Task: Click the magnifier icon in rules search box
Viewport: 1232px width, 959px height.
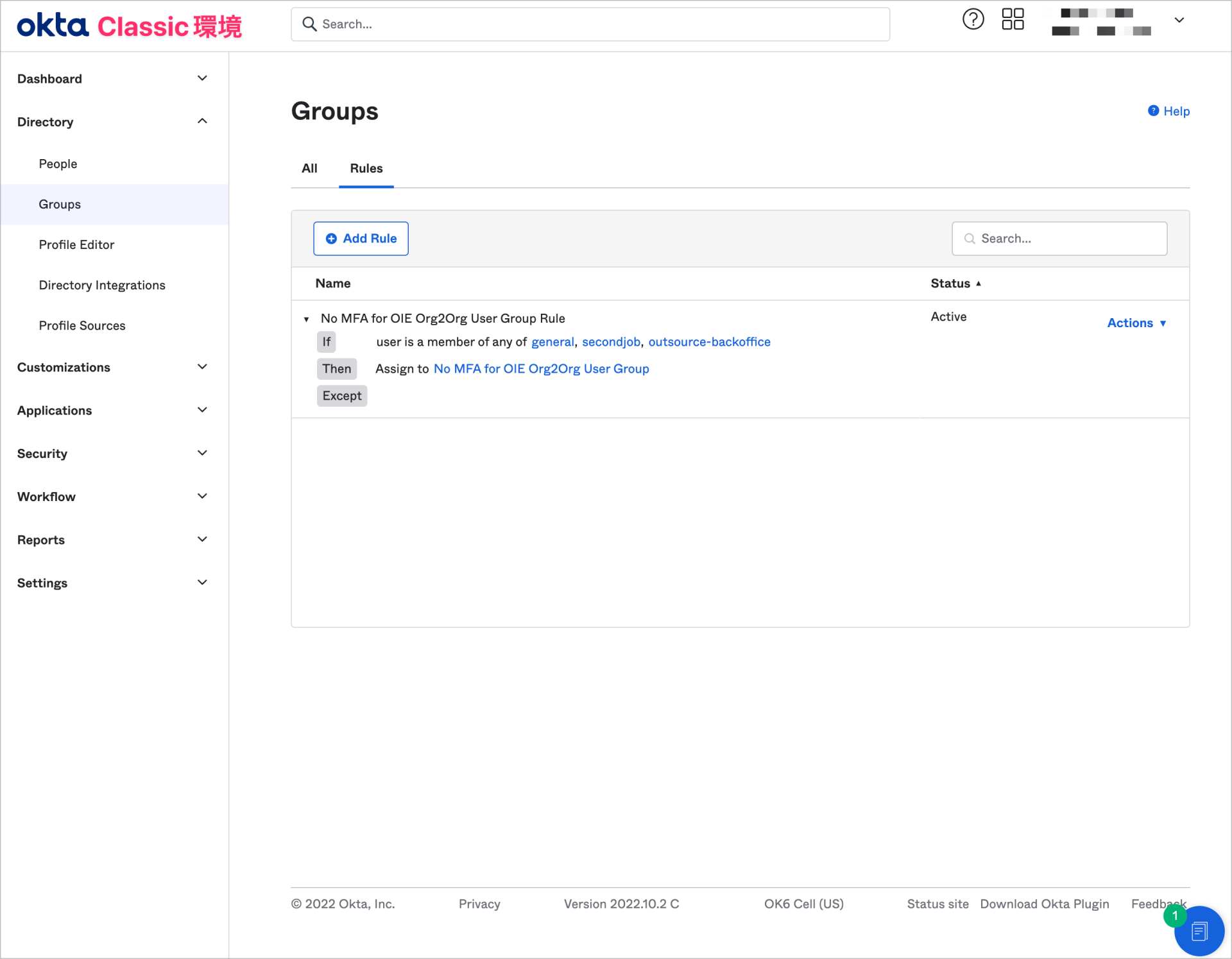Action: (970, 238)
